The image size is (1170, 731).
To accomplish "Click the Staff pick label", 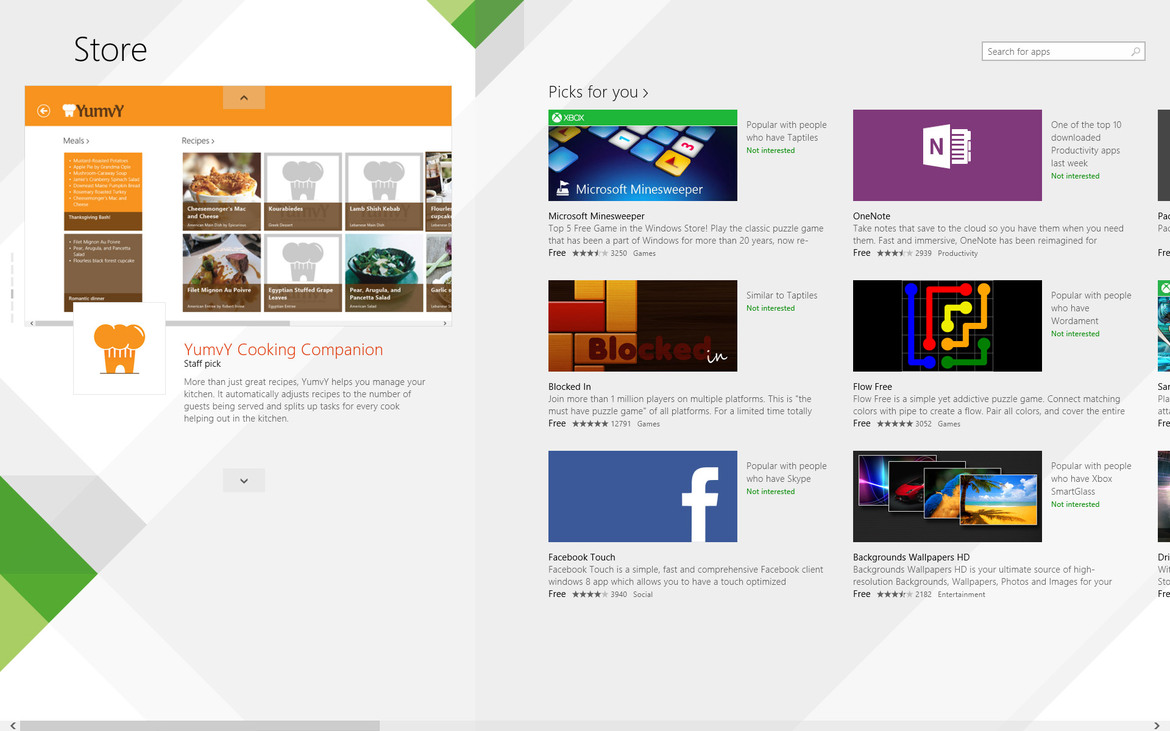I will coord(202,364).
